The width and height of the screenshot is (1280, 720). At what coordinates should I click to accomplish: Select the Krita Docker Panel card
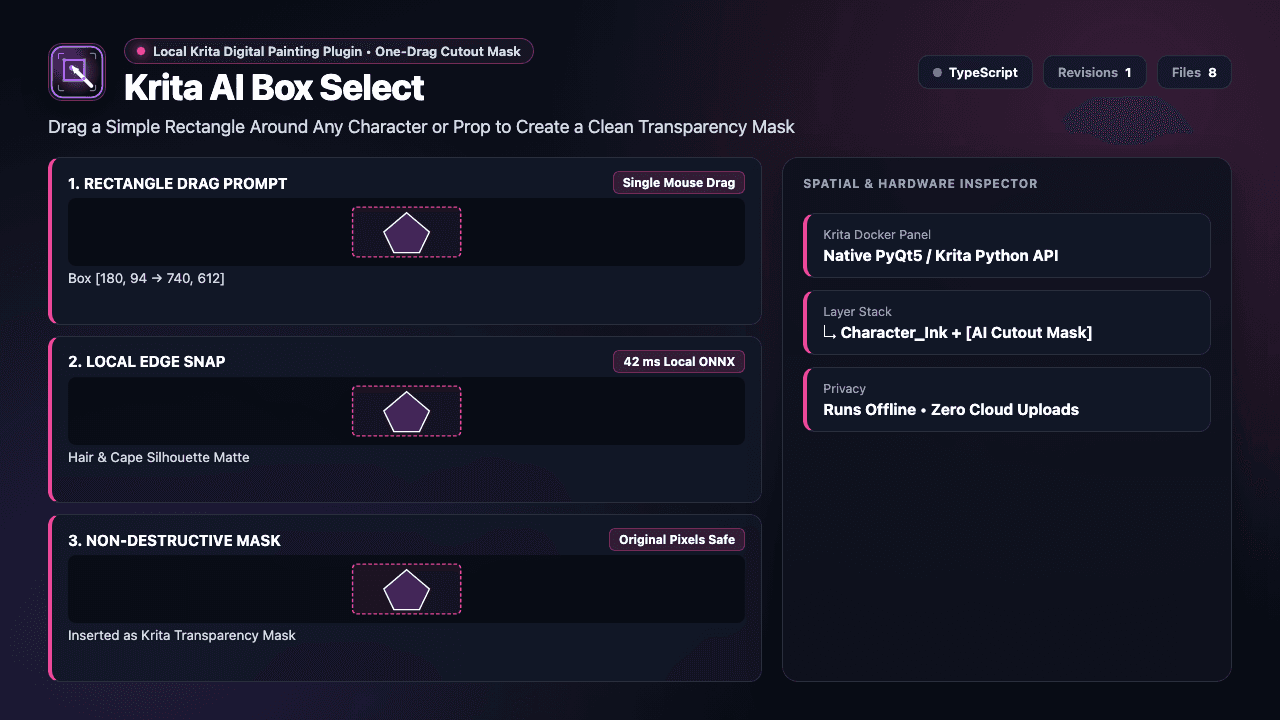[x=1007, y=245]
